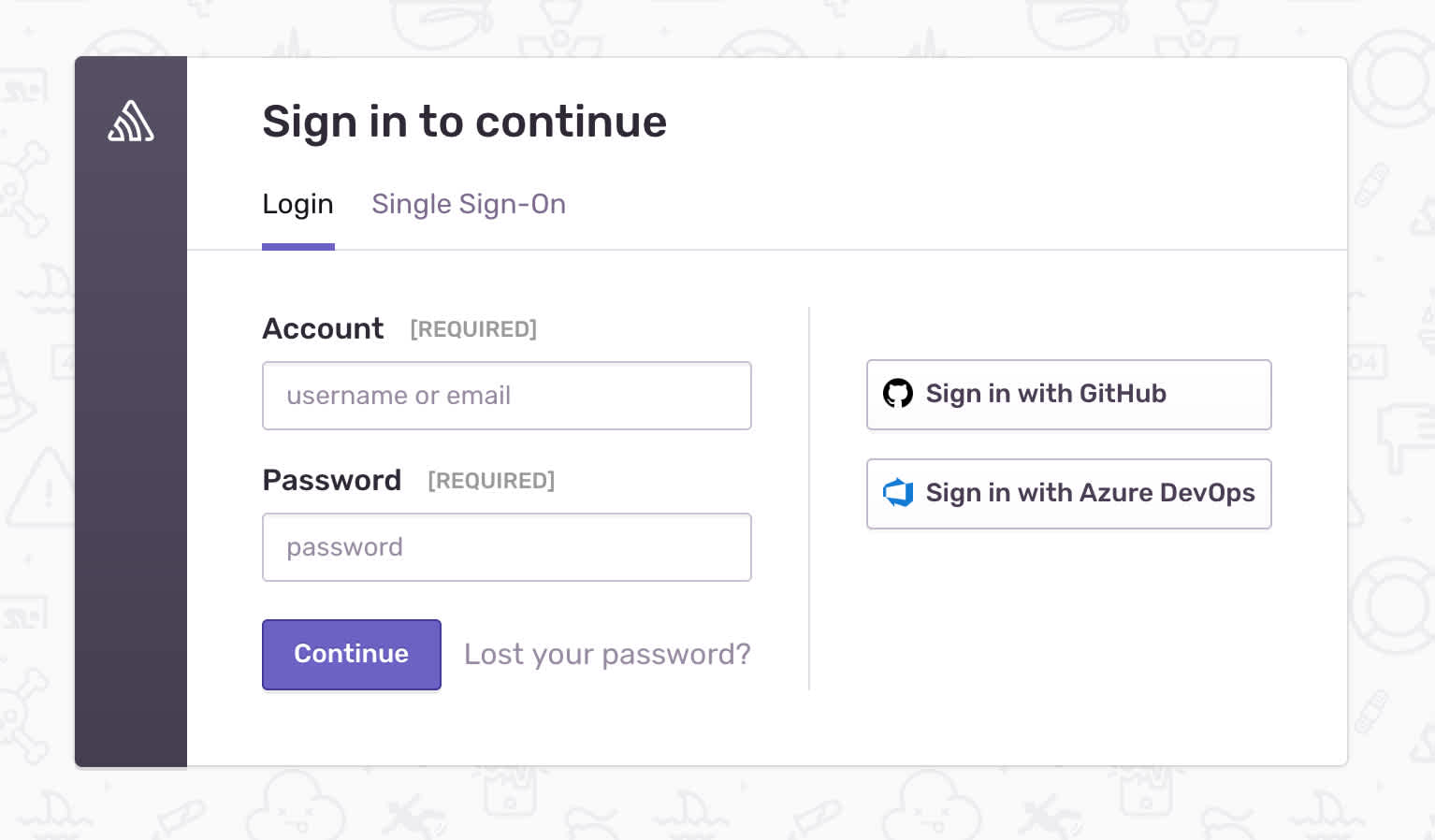The width and height of the screenshot is (1435, 840).
Task: Click the GitHub octocat icon
Action: point(898,394)
